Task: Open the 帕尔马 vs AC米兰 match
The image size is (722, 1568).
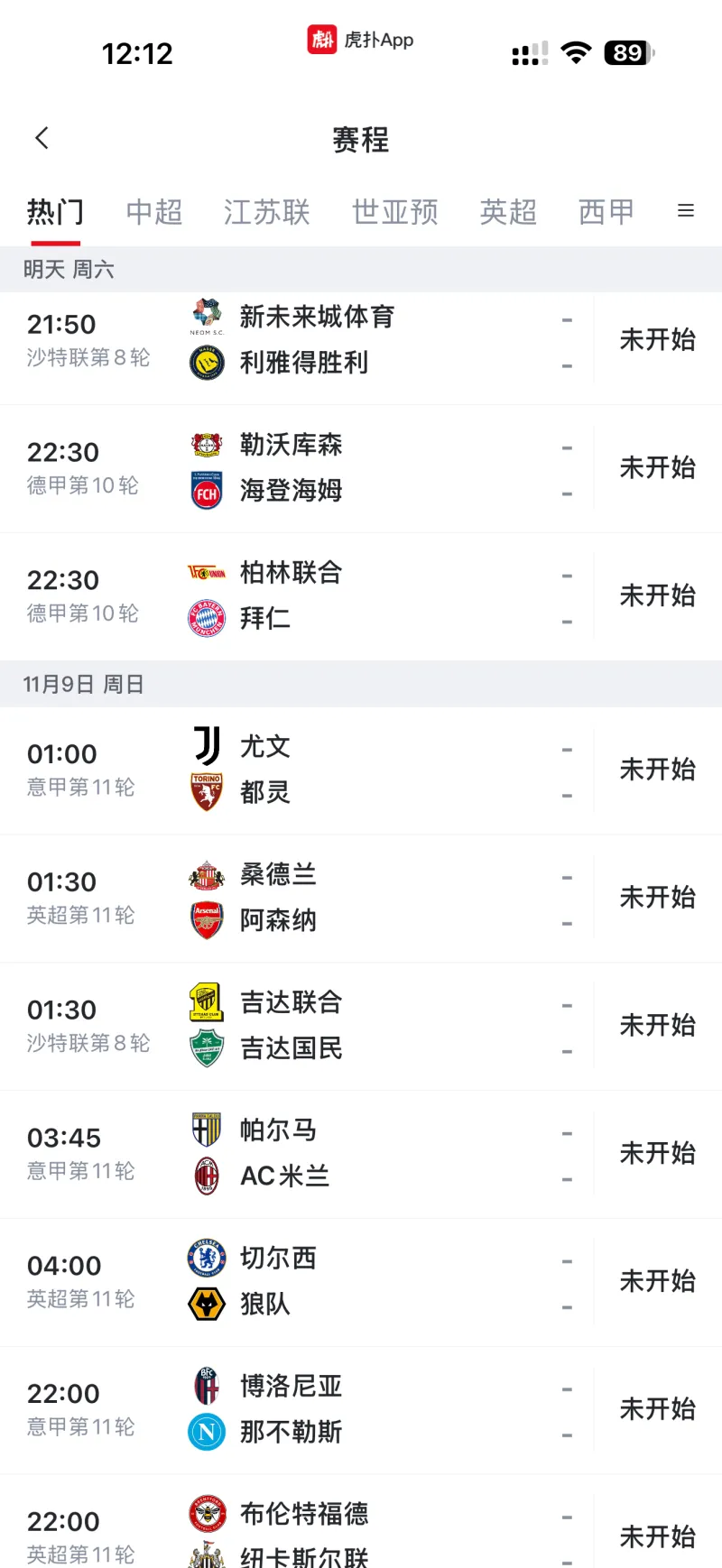Action: [x=361, y=1154]
